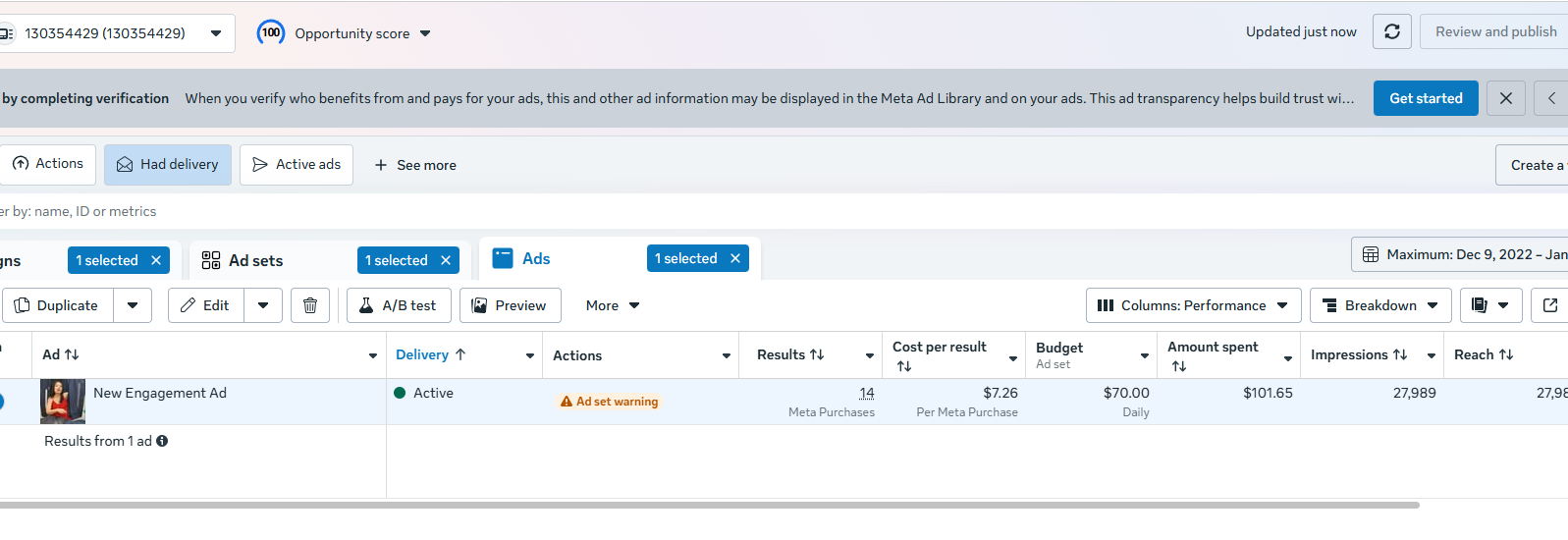Click the Get started button
This screenshot has width=1568, height=540.
pos(1426,98)
